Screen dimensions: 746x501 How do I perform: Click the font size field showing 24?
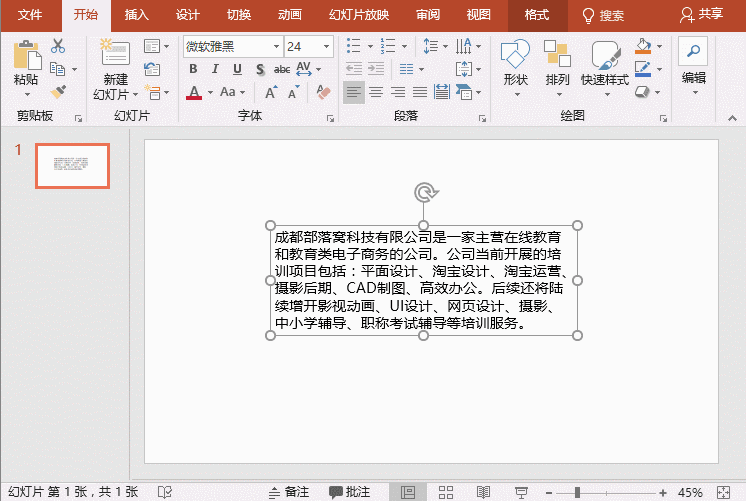click(x=302, y=47)
